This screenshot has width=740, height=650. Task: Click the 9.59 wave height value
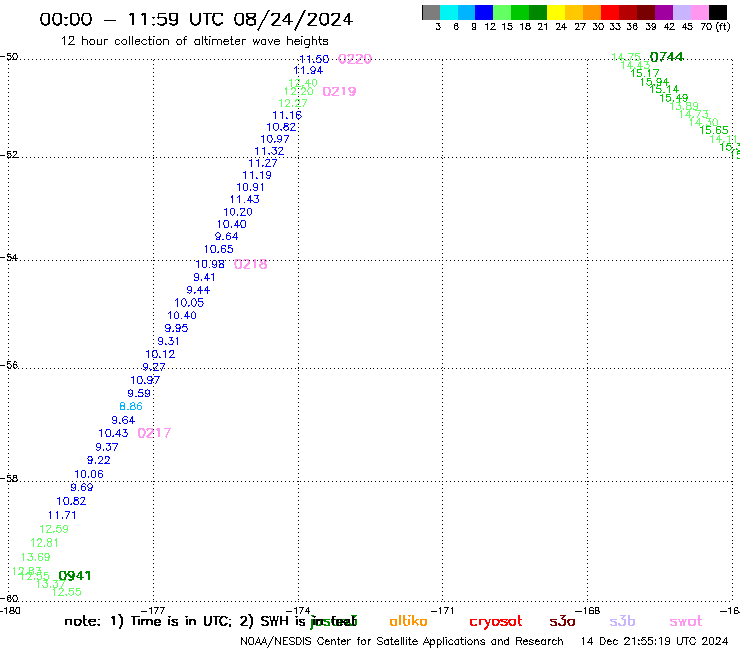click(139, 393)
